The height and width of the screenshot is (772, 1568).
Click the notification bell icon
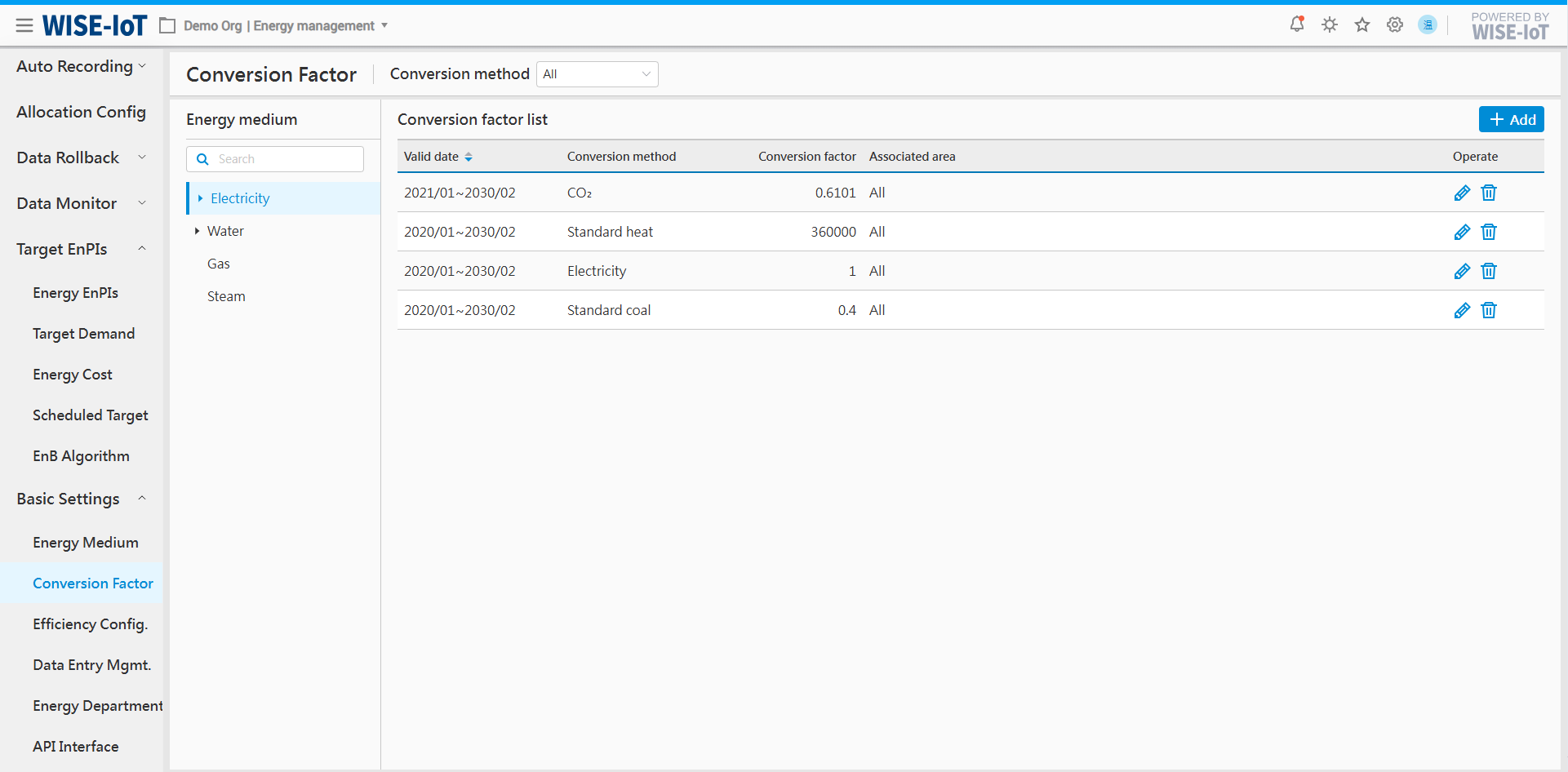[1296, 24]
